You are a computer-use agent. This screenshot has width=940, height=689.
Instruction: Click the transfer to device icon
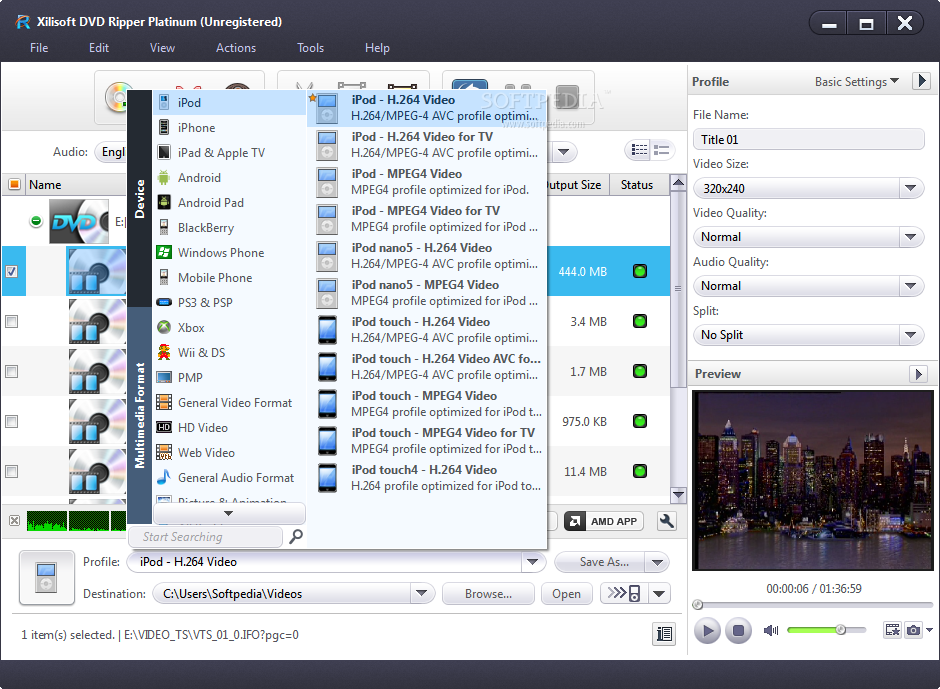tap(623, 594)
